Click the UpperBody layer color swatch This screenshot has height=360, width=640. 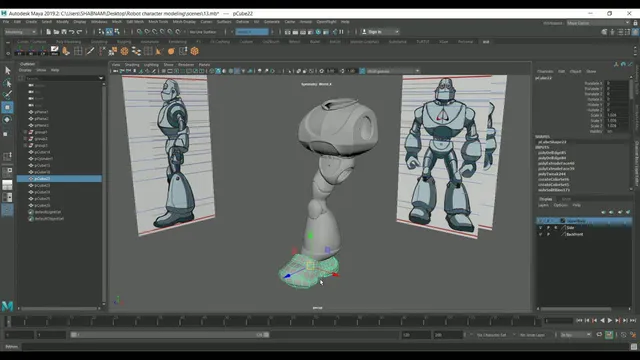563,221
